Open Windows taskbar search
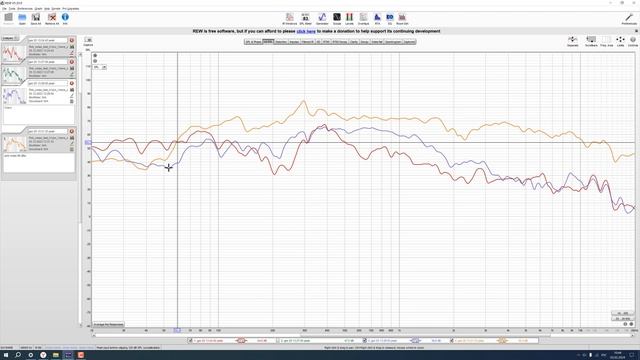640x360 pixels. (18, 355)
